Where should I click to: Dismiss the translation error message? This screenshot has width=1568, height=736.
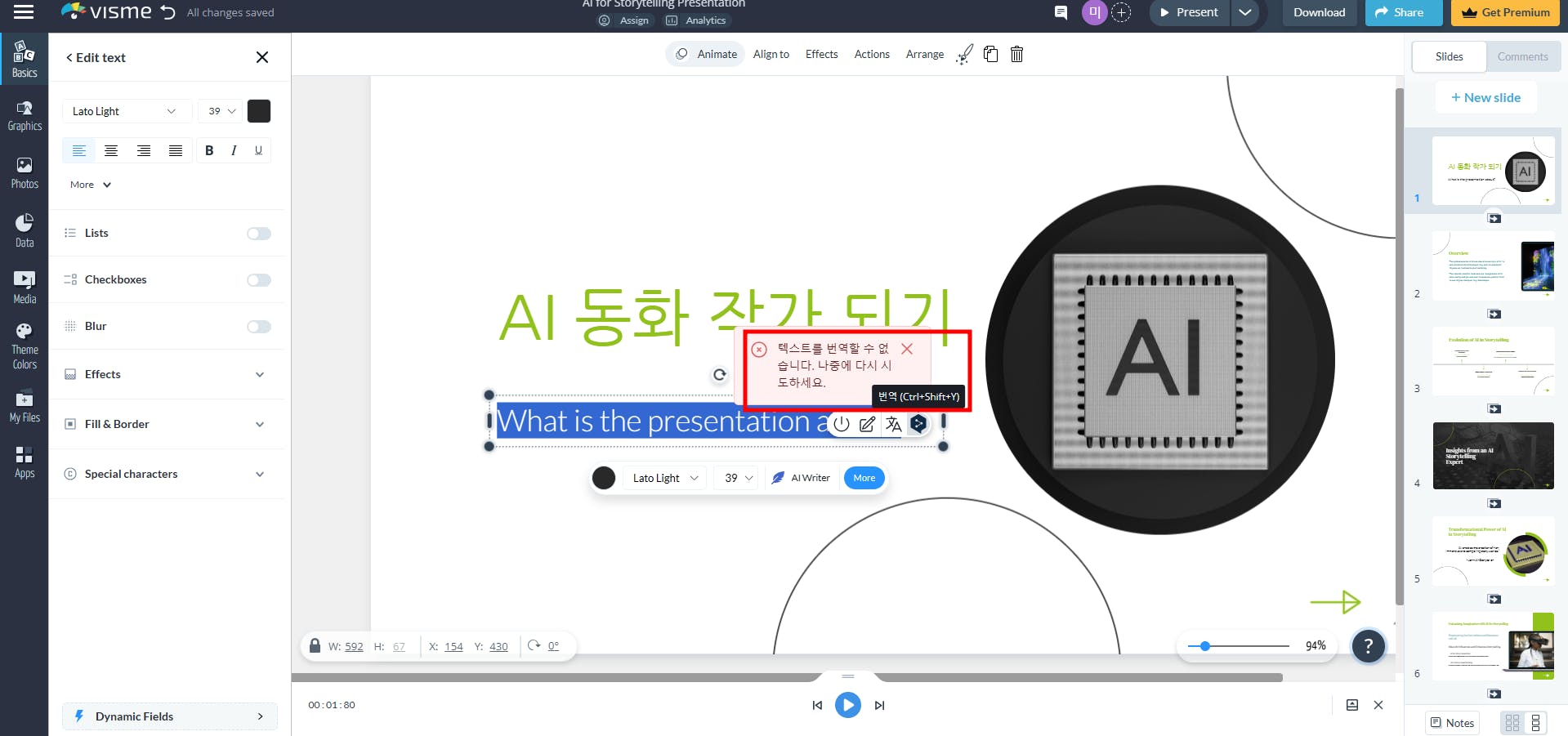pos(907,349)
